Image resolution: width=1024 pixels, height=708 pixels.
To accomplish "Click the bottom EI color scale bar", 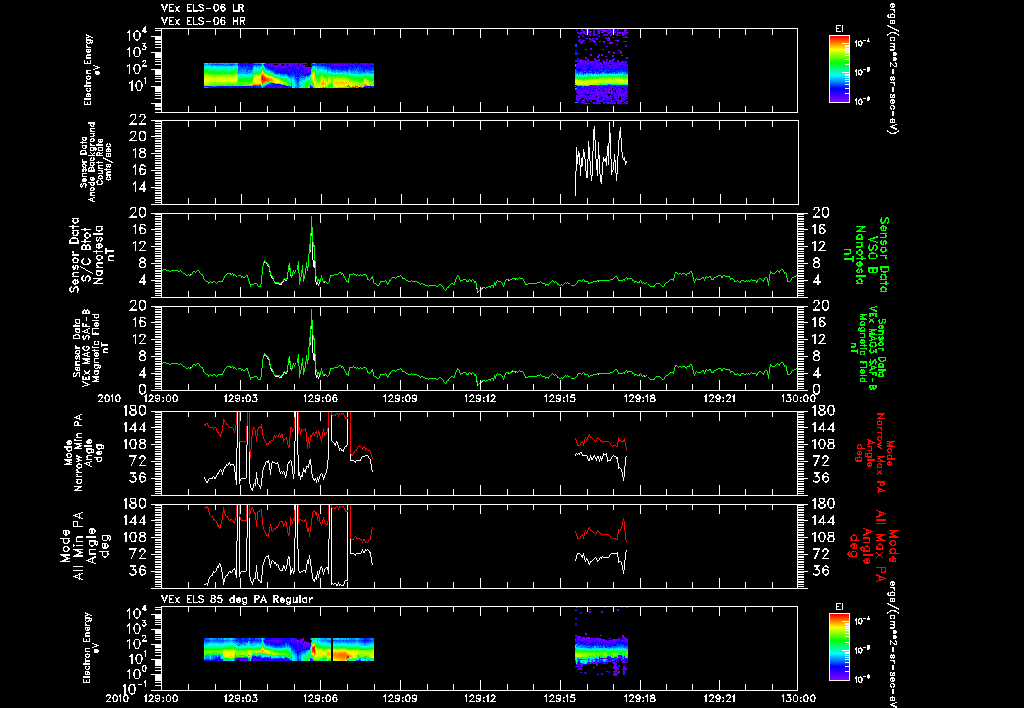I will pos(839,647).
